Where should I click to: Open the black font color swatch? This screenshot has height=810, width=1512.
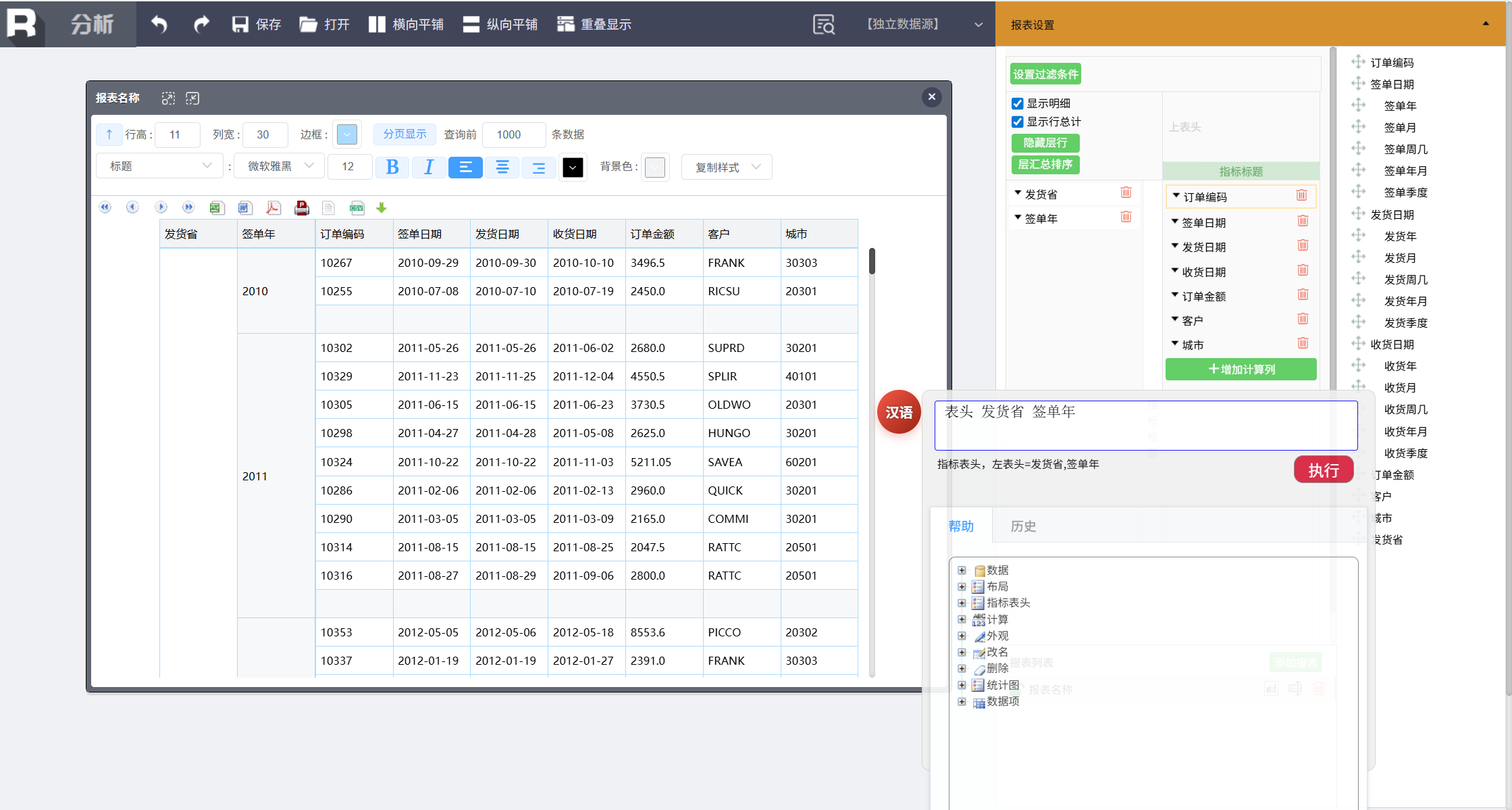(x=572, y=167)
